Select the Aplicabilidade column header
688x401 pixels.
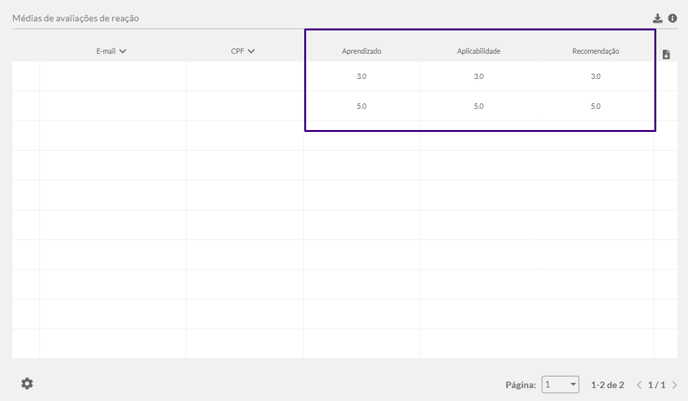click(x=478, y=50)
